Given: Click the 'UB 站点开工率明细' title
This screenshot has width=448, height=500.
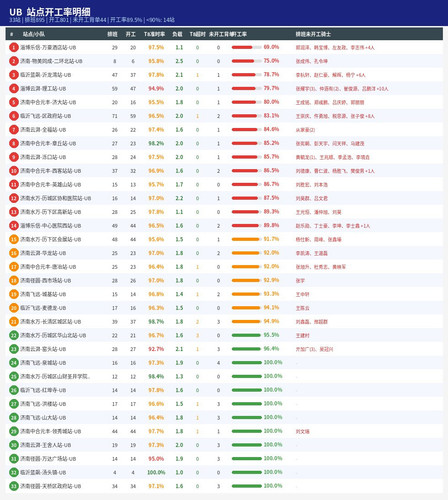Looking at the screenshot, I should tap(50, 12).
